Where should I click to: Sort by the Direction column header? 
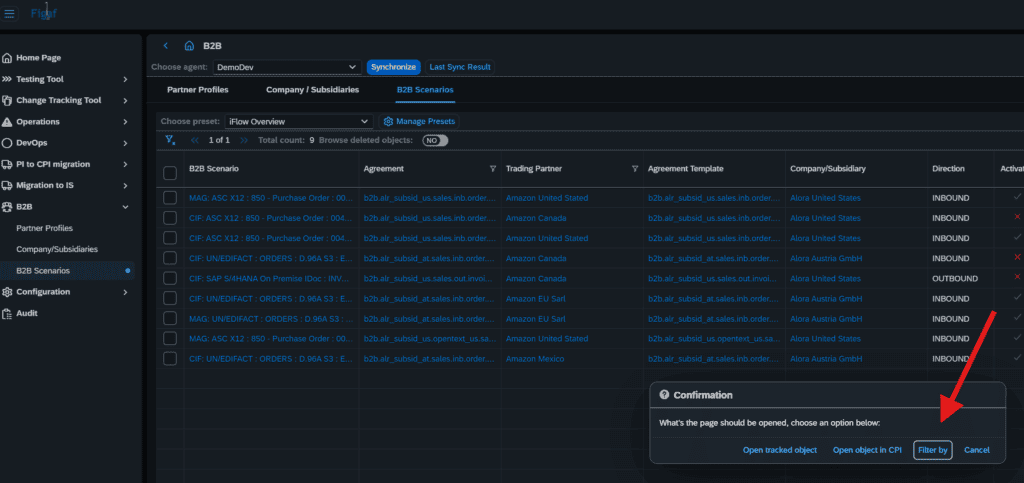pyautogui.click(x=948, y=169)
